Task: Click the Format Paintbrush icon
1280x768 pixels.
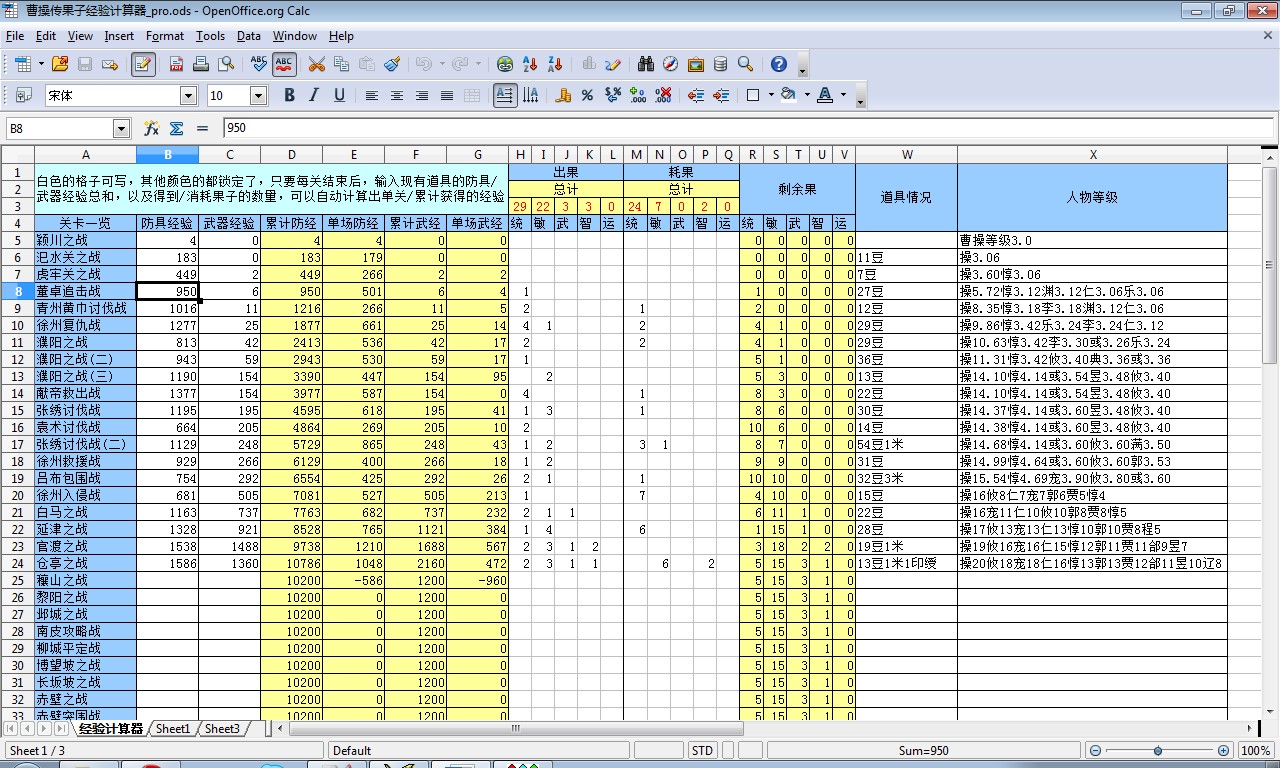Action: [x=392, y=64]
